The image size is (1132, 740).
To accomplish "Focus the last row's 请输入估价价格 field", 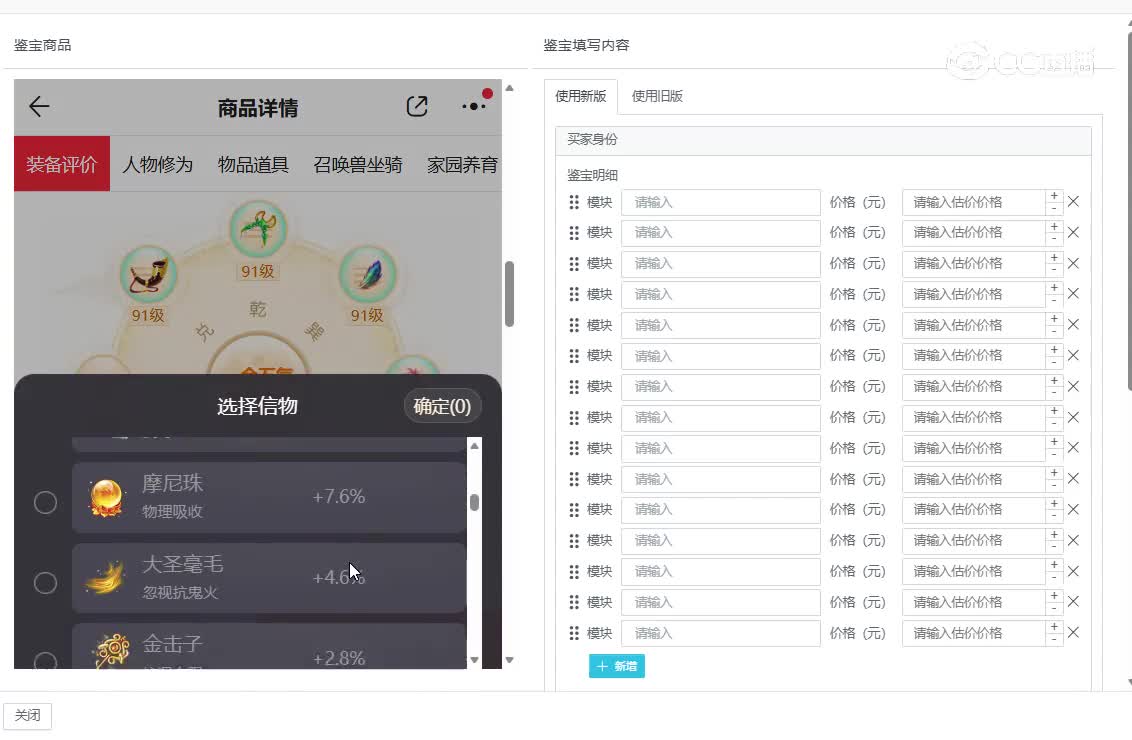I will (974, 633).
